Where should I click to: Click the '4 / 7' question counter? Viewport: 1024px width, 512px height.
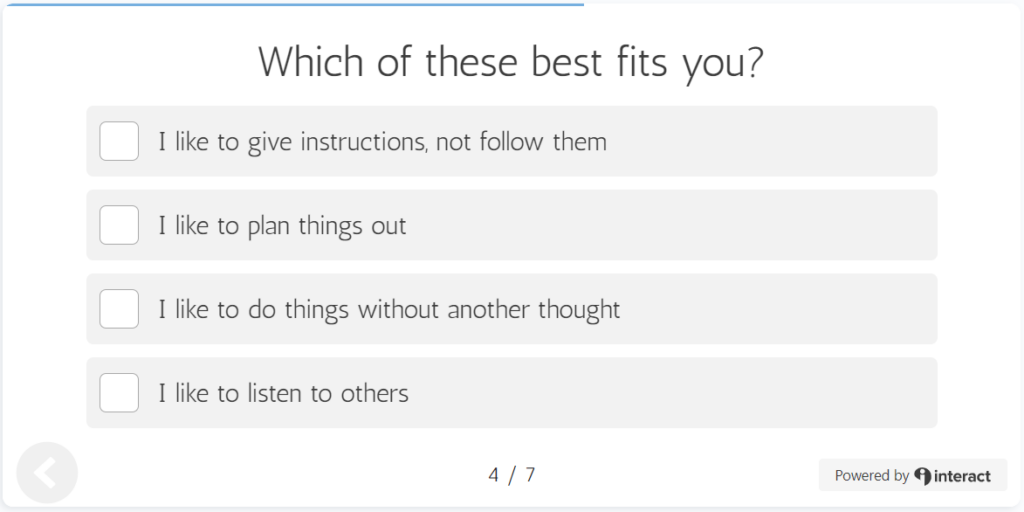[511, 475]
